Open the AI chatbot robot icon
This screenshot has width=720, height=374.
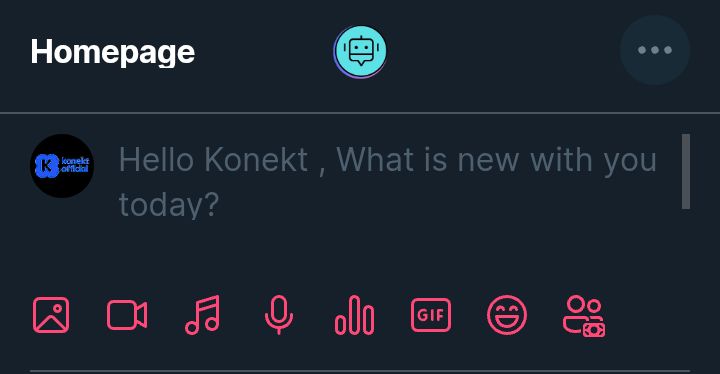tap(360, 51)
